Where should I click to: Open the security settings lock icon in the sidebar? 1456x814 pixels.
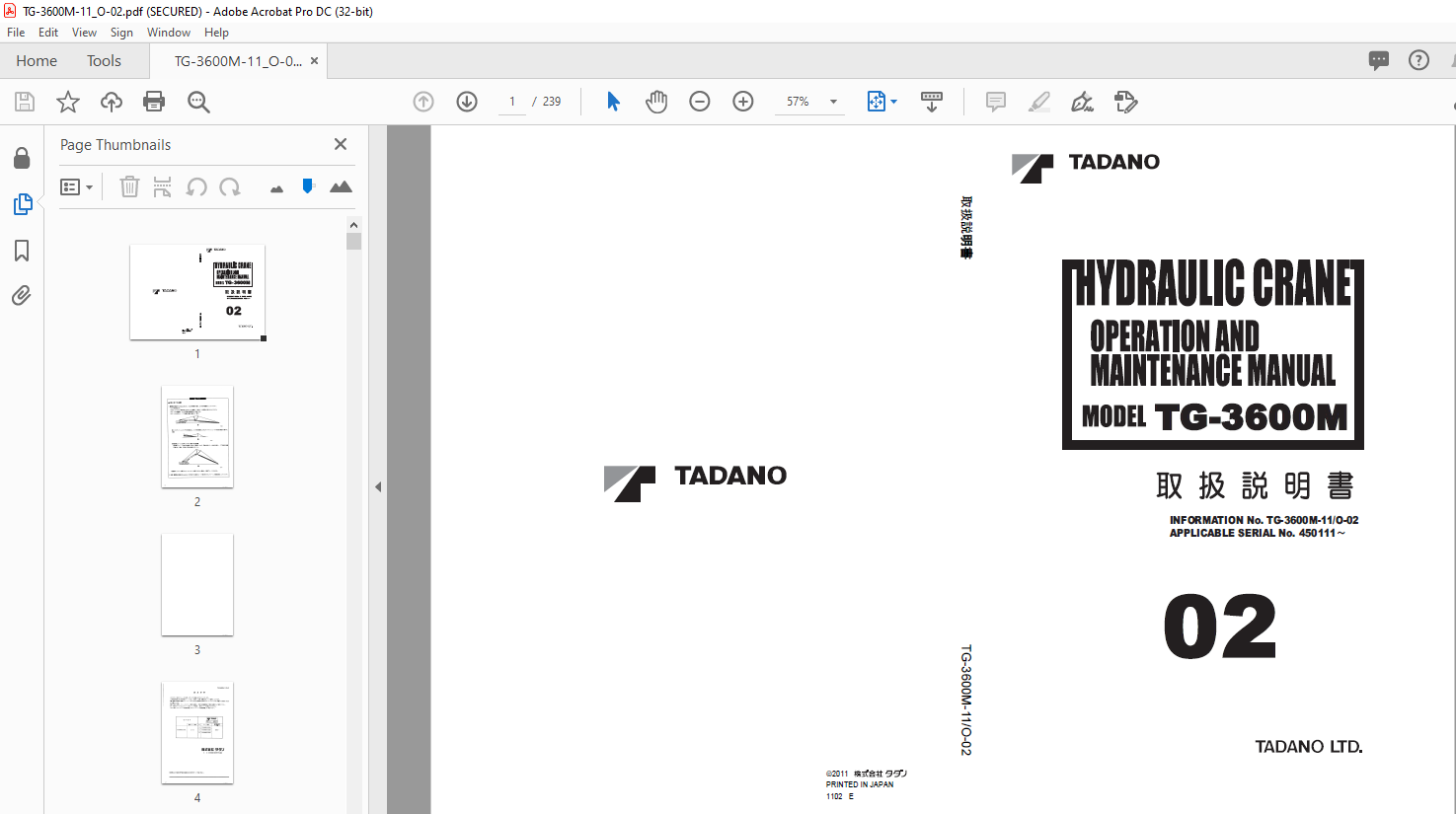coord(22,158)
